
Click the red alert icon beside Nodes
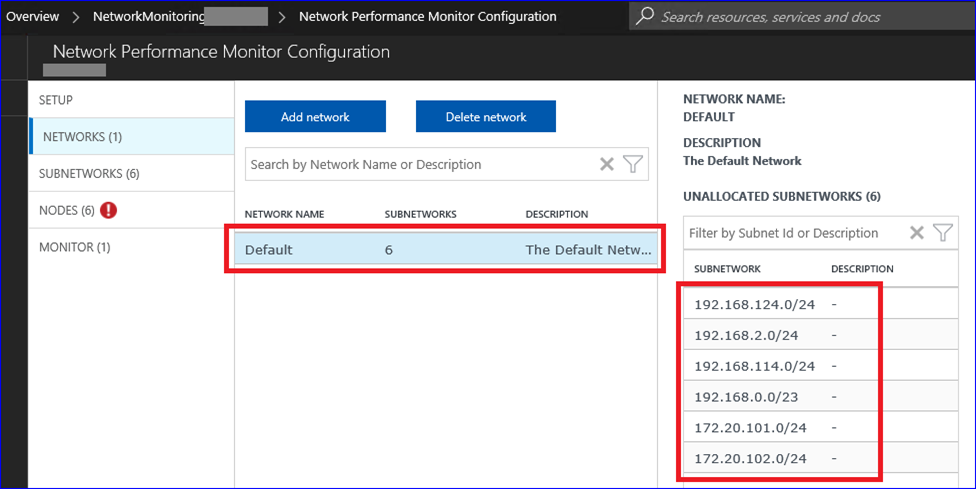109,210
